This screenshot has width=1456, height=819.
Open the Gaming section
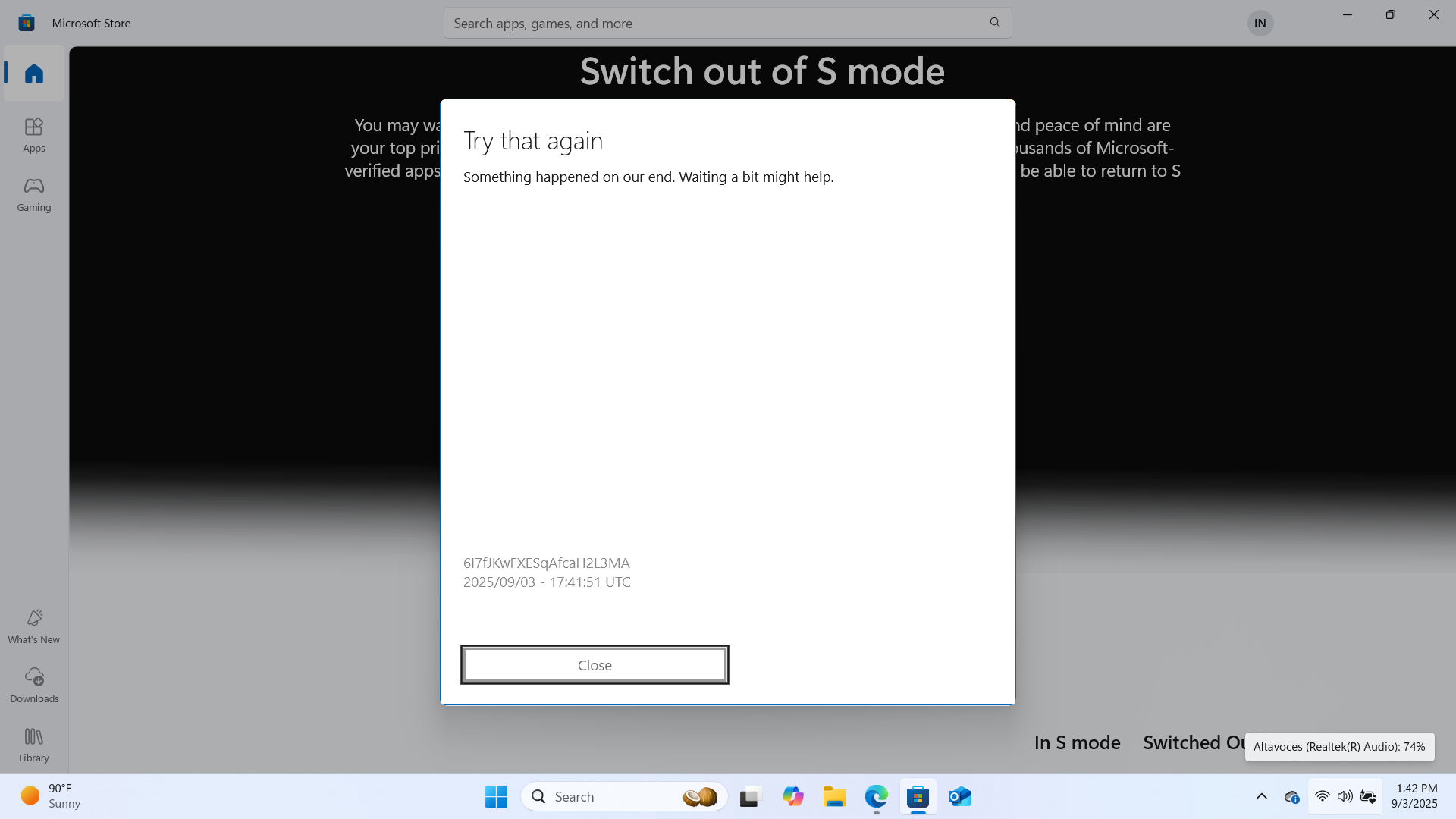33,194
